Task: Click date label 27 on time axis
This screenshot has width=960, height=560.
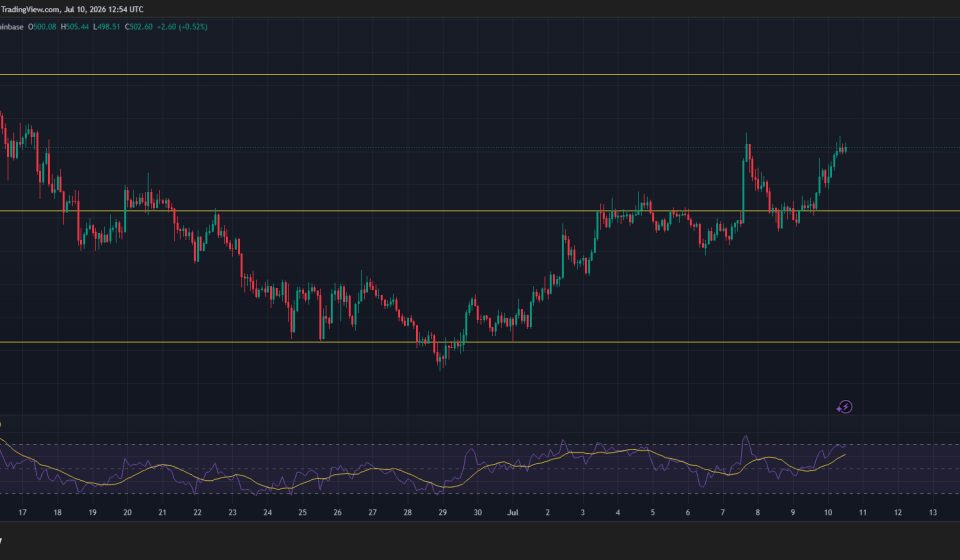Action: [x=372, y=513]
